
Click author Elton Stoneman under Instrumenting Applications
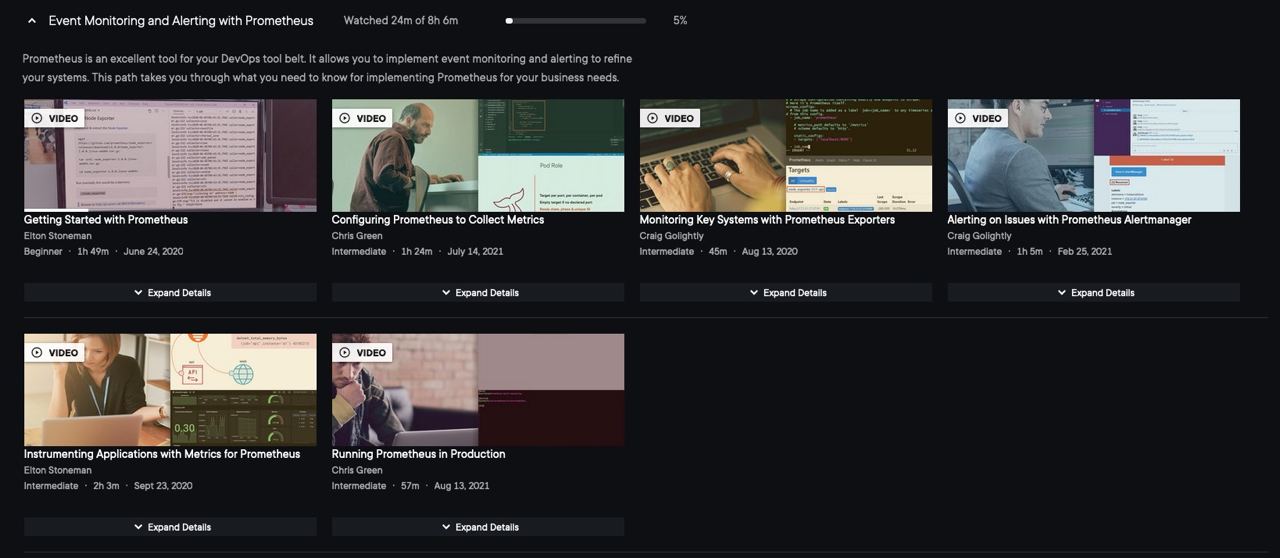click(58, 470)
